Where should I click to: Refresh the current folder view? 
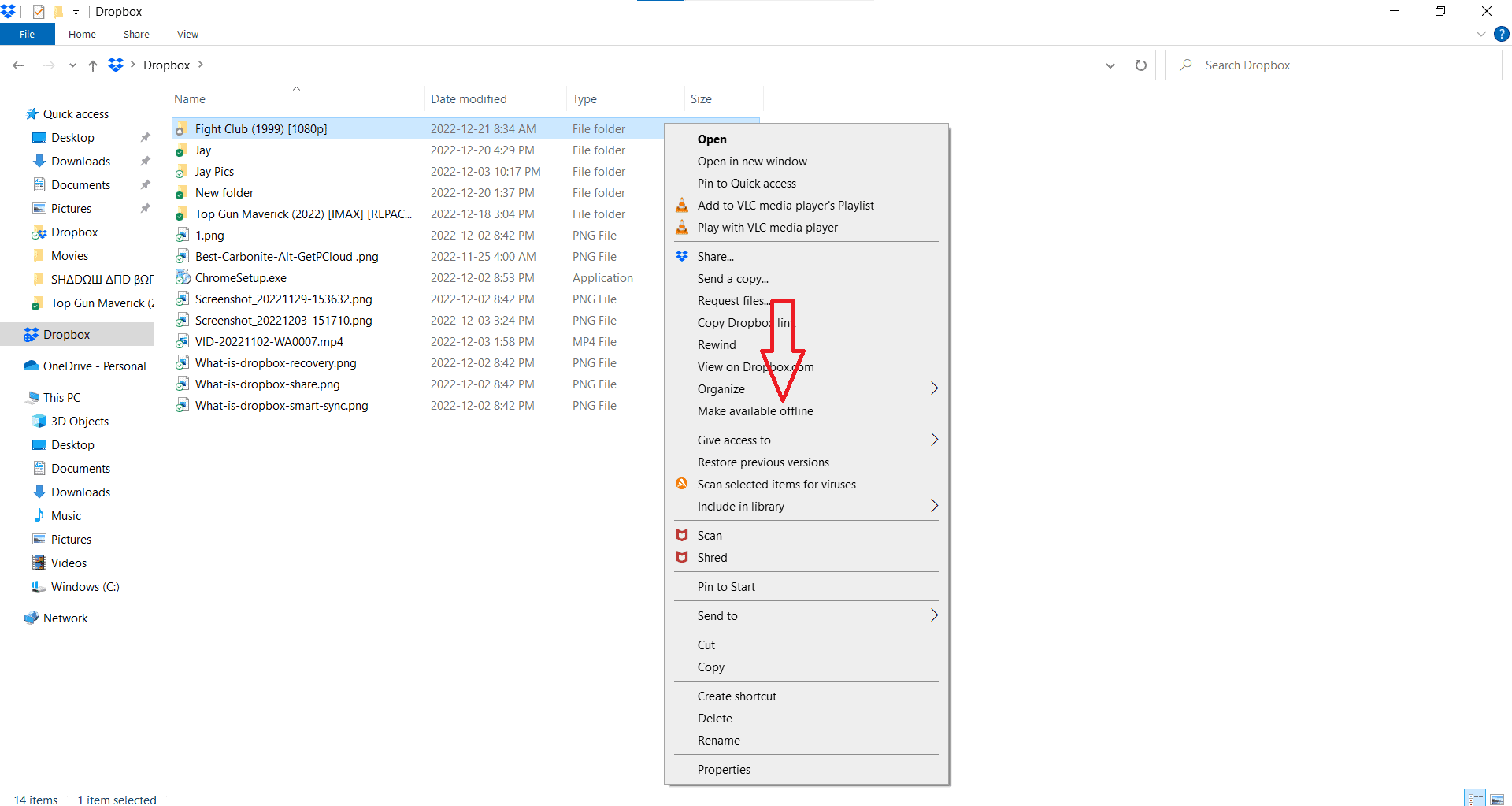pyautogui.click(x=1140, y=65)
